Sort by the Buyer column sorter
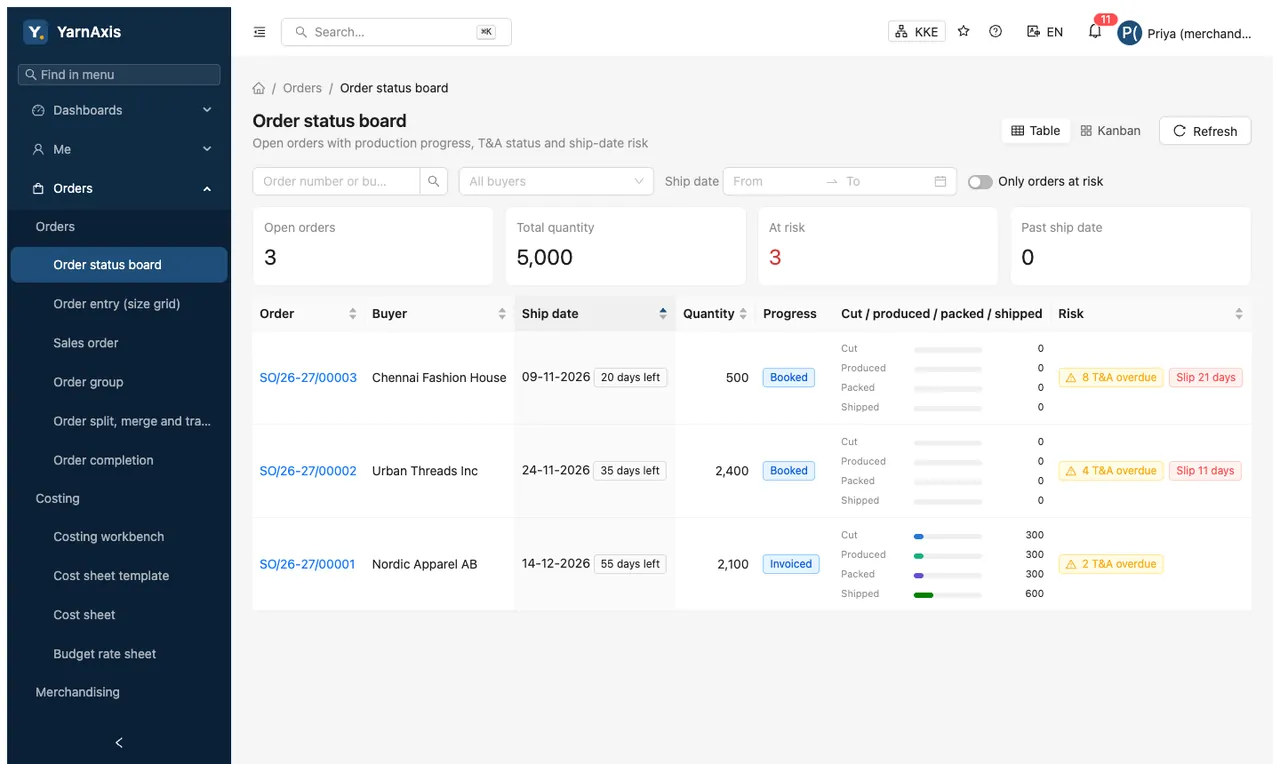The height and width of the screenshot is (764, 1280). (502, 314)
